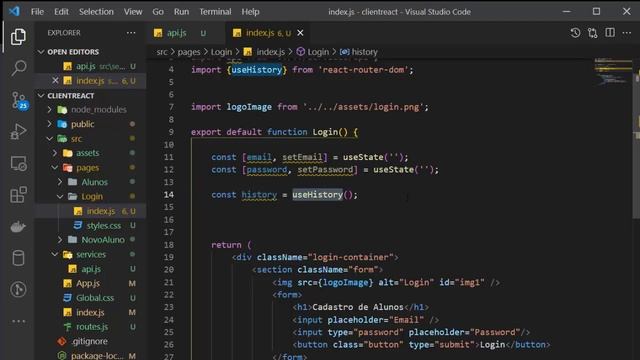
Task: Open the Go menu
Action: tap(158, 11)
